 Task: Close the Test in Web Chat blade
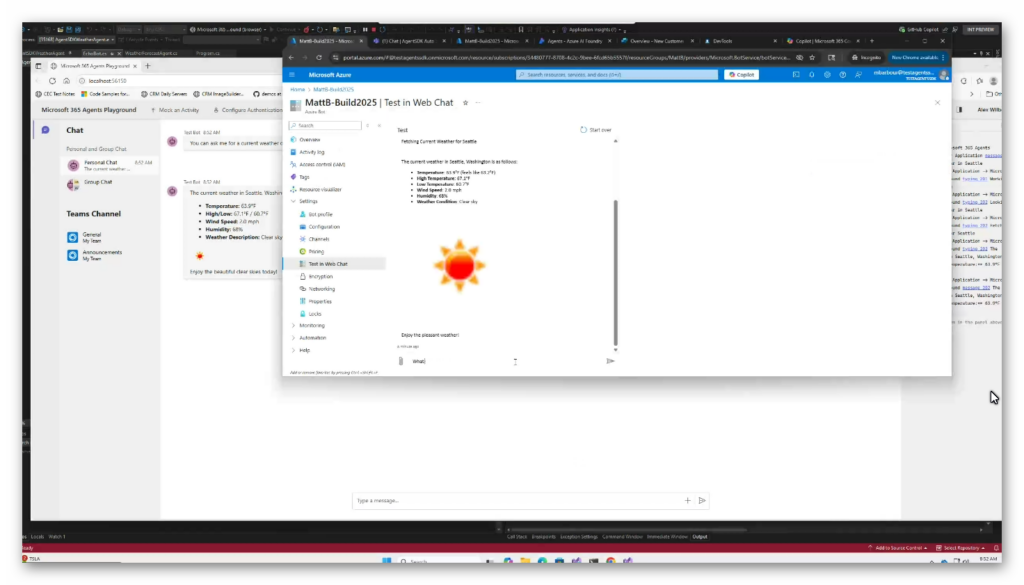click(x=938, y=103)
